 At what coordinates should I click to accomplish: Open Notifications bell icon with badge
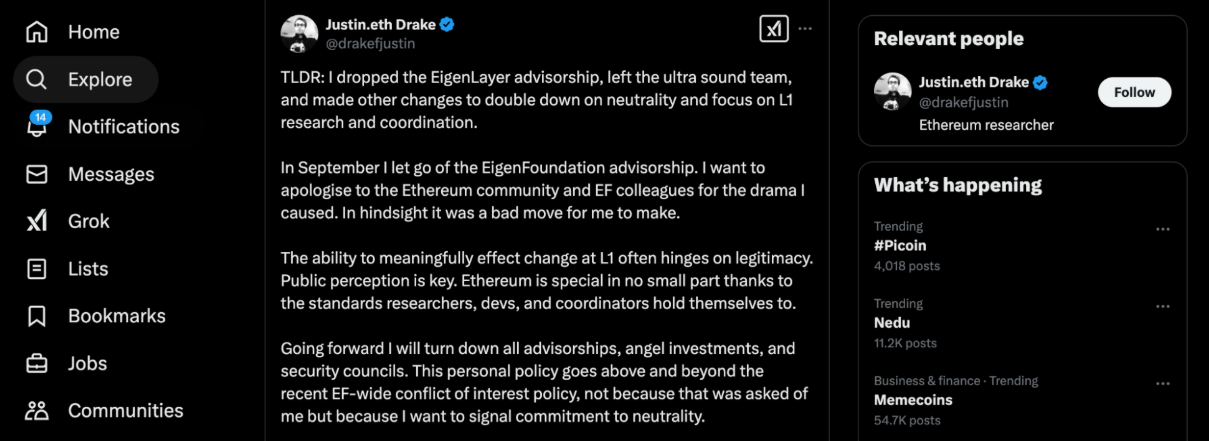(37, 127)
